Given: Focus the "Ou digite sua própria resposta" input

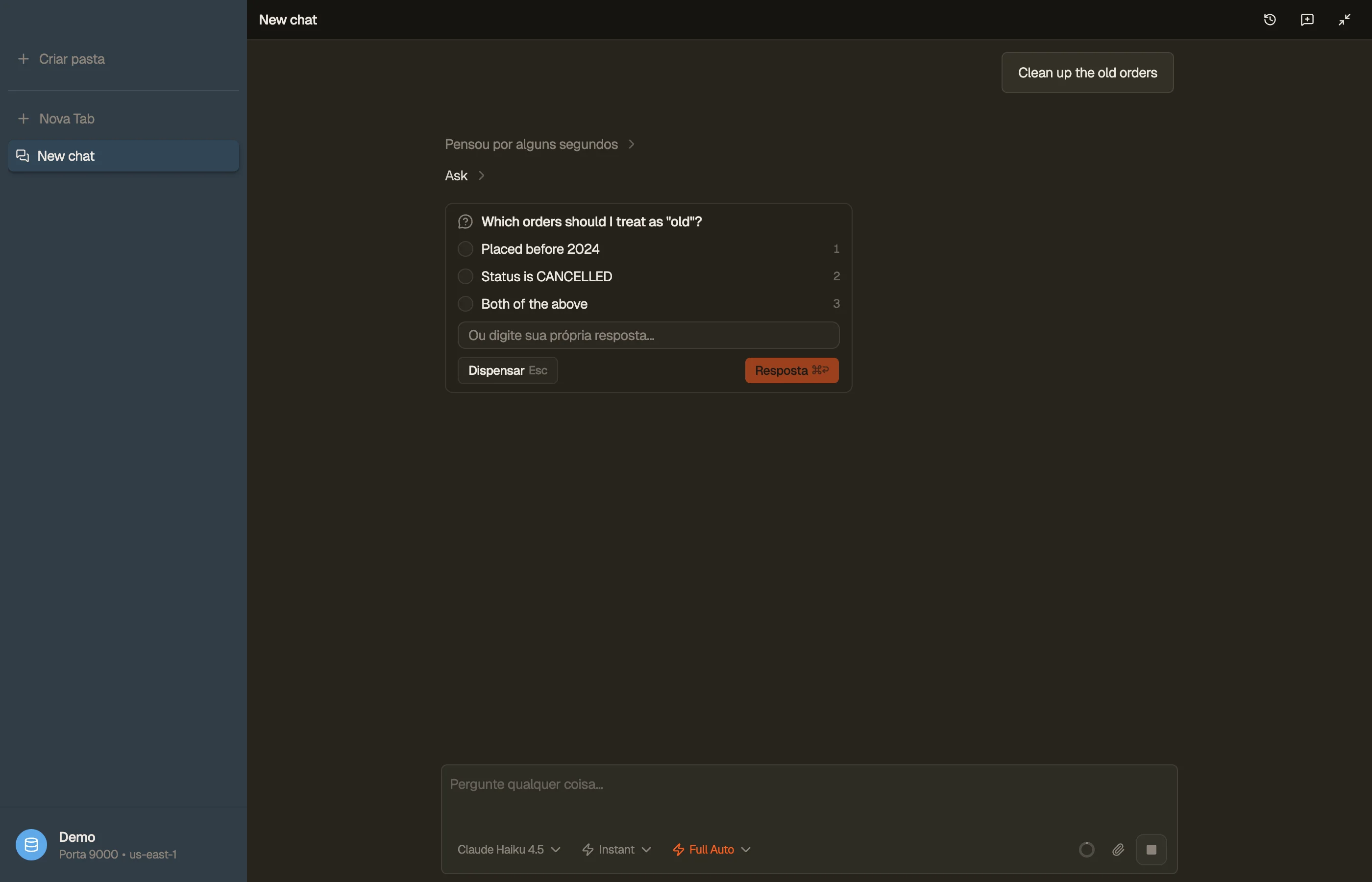Looking at the screenshot, I should tap(648, 335).
